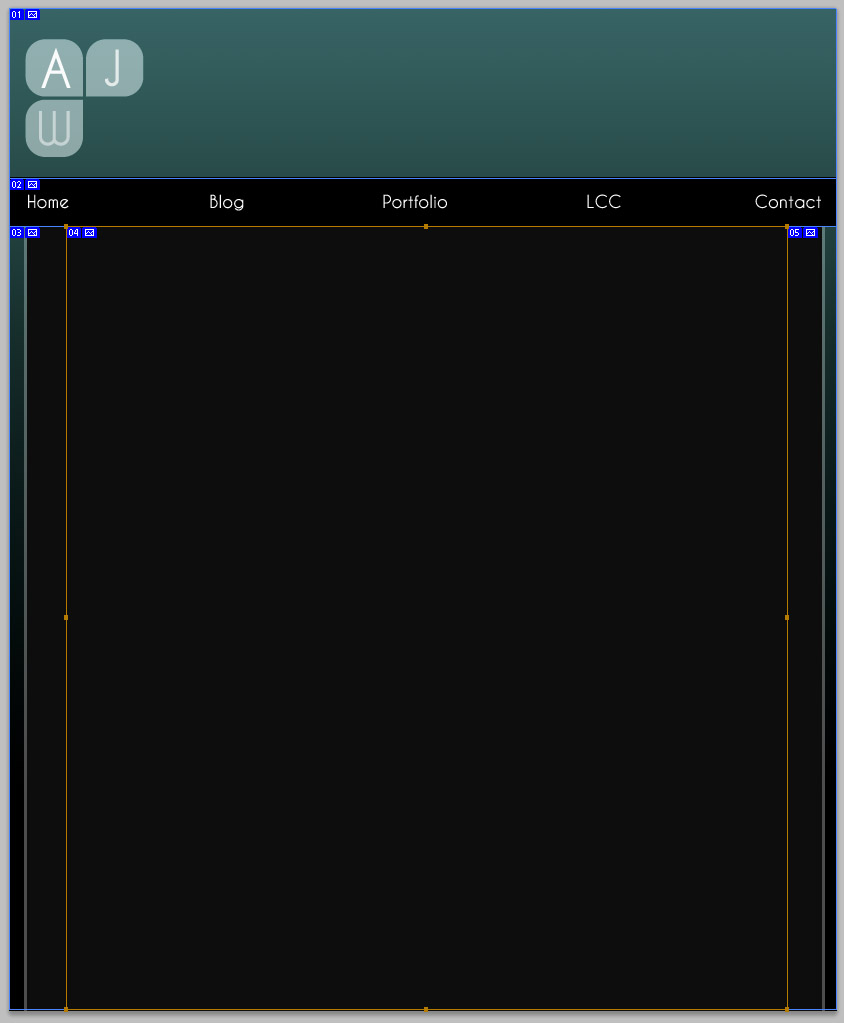This screenshot has height=1023, width=844.
Task: Select the slice 03 number badge
Action: pyautogui.click(x=16, y=232)
